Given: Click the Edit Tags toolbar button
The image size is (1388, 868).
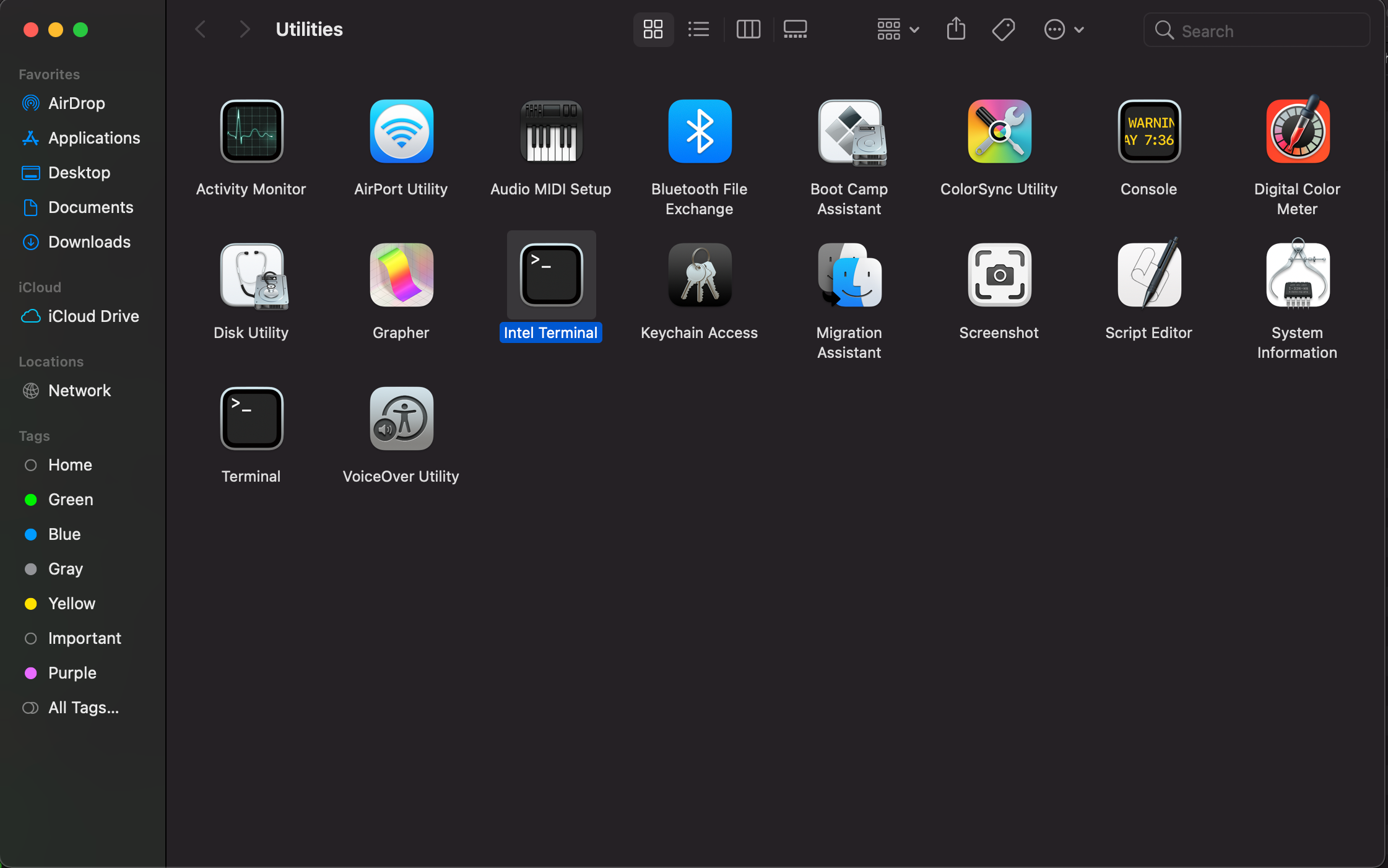Looking at the screenshot, I should tap(1003, 29).
